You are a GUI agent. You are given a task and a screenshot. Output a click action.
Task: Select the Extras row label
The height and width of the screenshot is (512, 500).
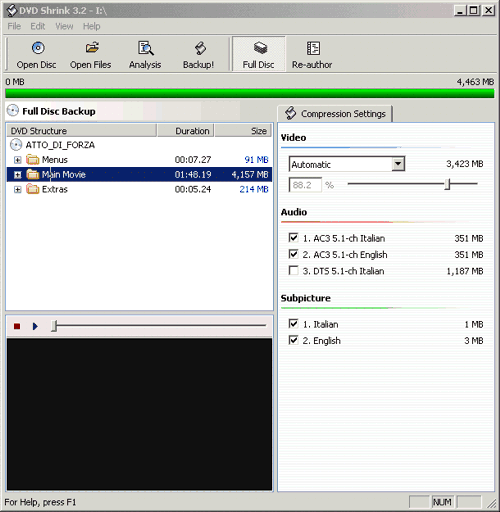pos(55,189)
